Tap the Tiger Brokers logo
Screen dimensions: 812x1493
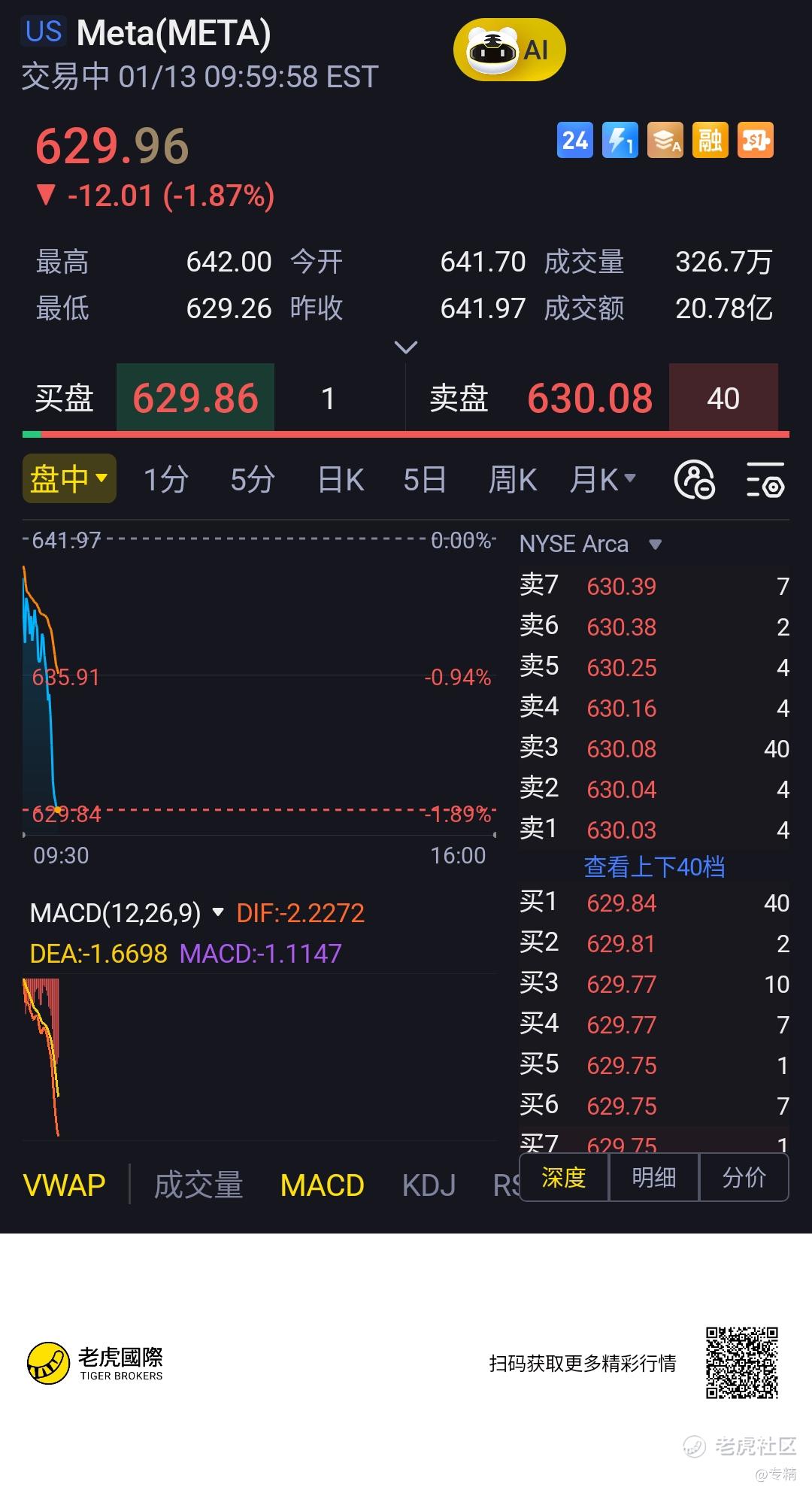click(x=95, y=1362)
